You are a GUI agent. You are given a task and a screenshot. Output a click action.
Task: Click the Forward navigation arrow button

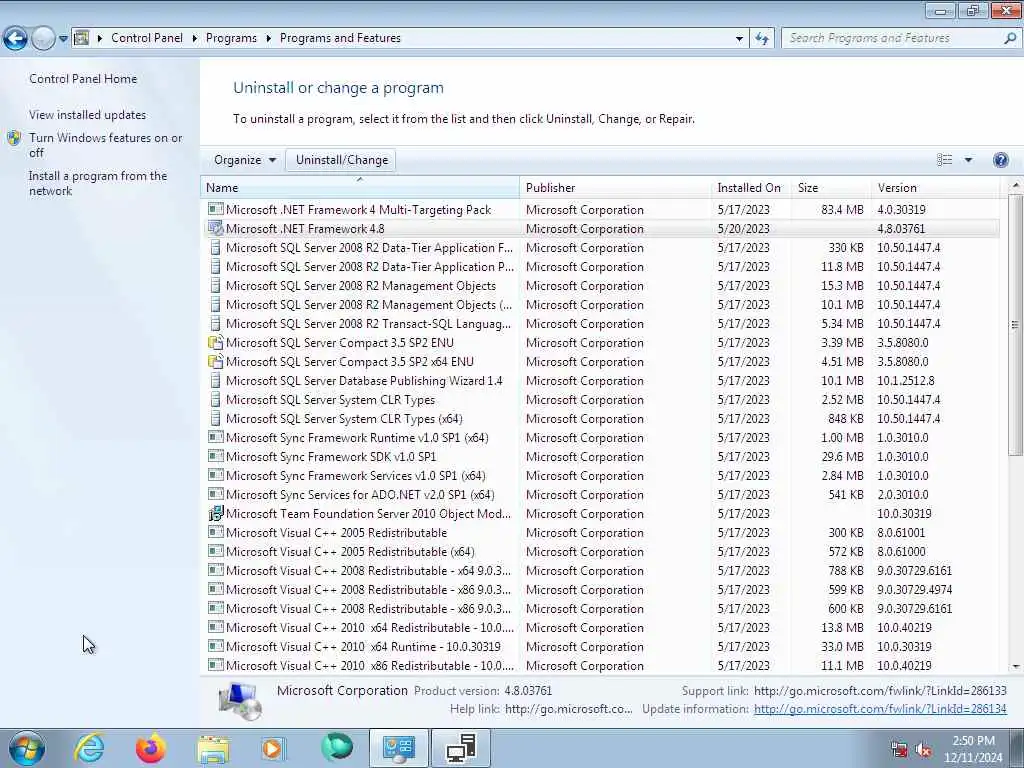(42, 39)
